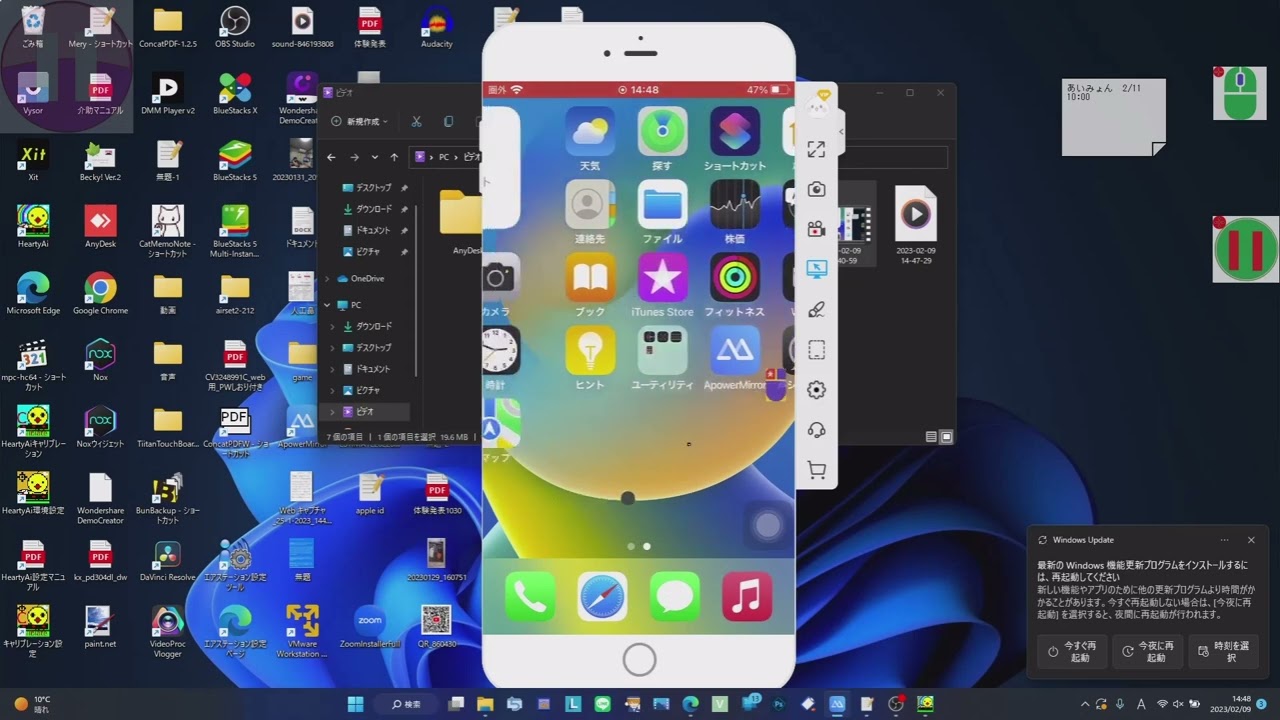Collapse the ApowerMirror side toolbar with the chevron
Screen dimensions: 1280x720
coord(842,130)
